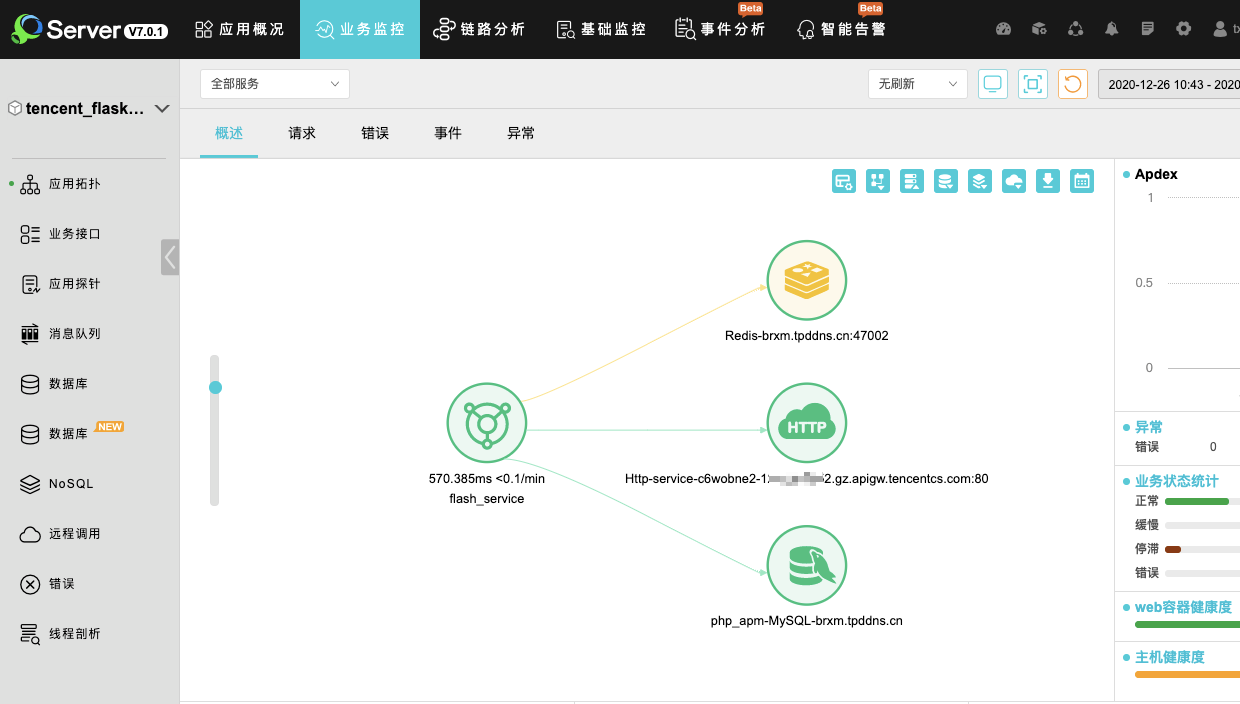Open the document notes icon in top bar
Screen dimensions: 1240x704
(x=1148, y=29)
